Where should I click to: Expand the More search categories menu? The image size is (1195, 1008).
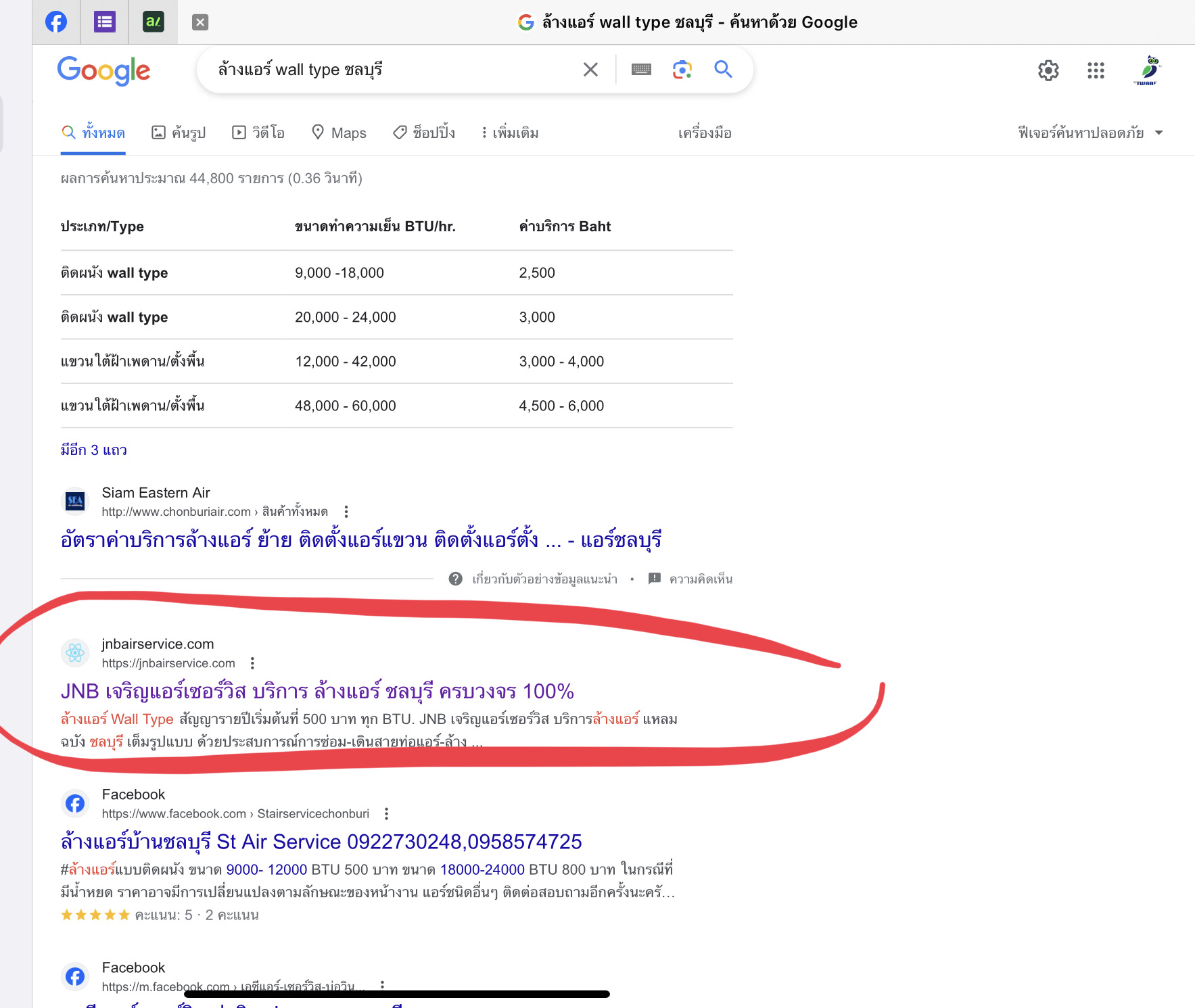point(509,133)
